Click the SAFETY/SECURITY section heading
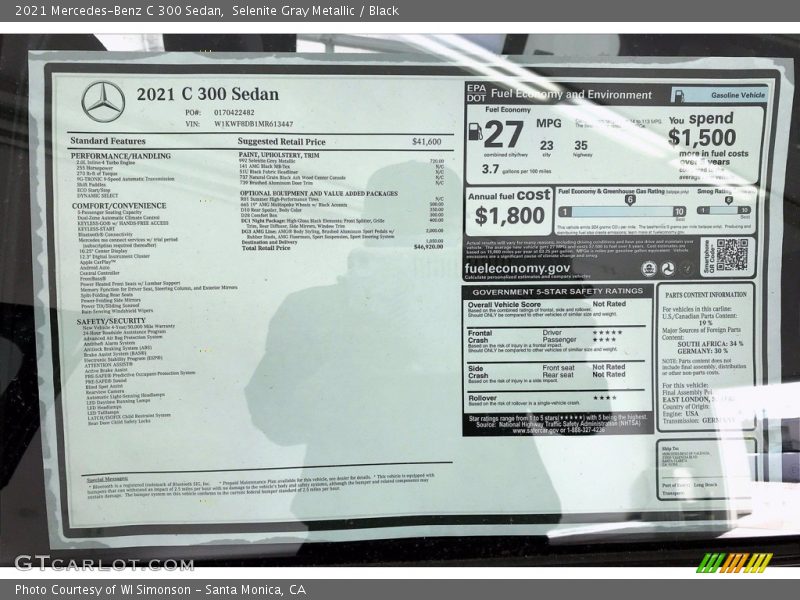The width and height of the screenshot is (800, 600). click(x=111, y=321)
